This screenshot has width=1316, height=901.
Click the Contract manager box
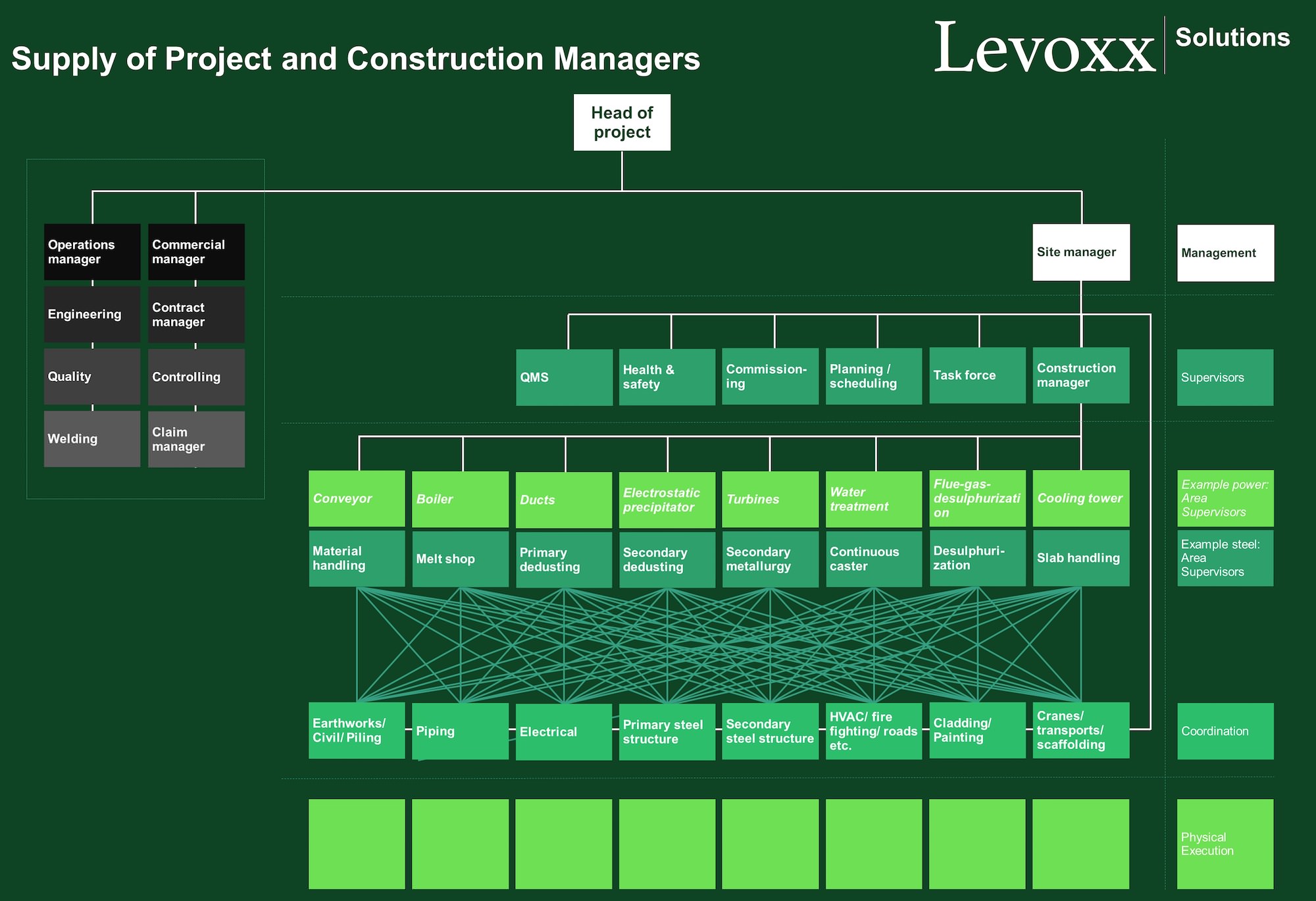[196, 315]
